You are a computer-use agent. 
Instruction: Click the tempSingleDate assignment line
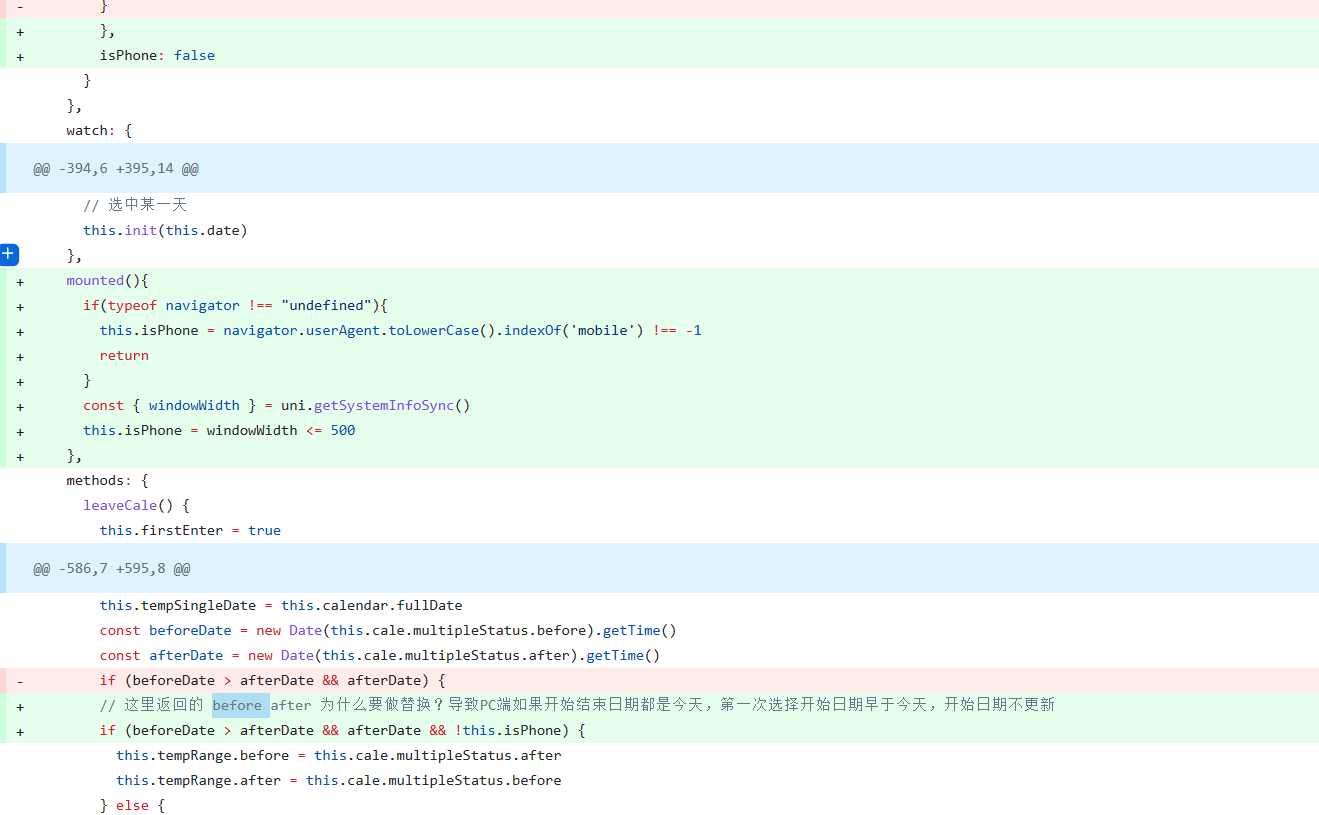tap(280, 605)
